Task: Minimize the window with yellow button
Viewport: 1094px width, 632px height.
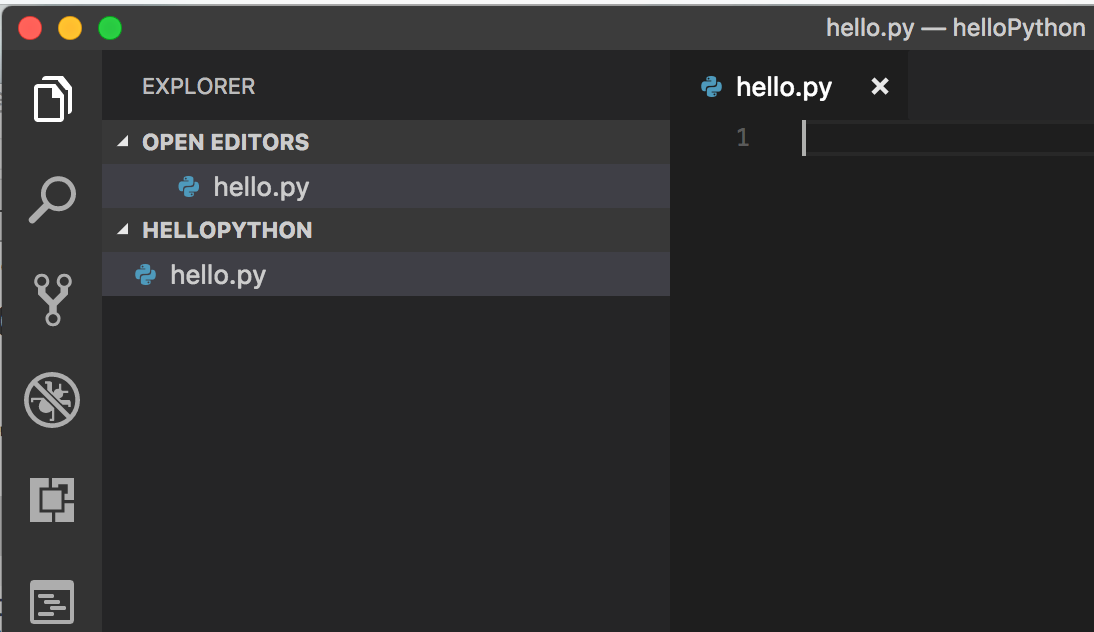Action: (70, 28)
